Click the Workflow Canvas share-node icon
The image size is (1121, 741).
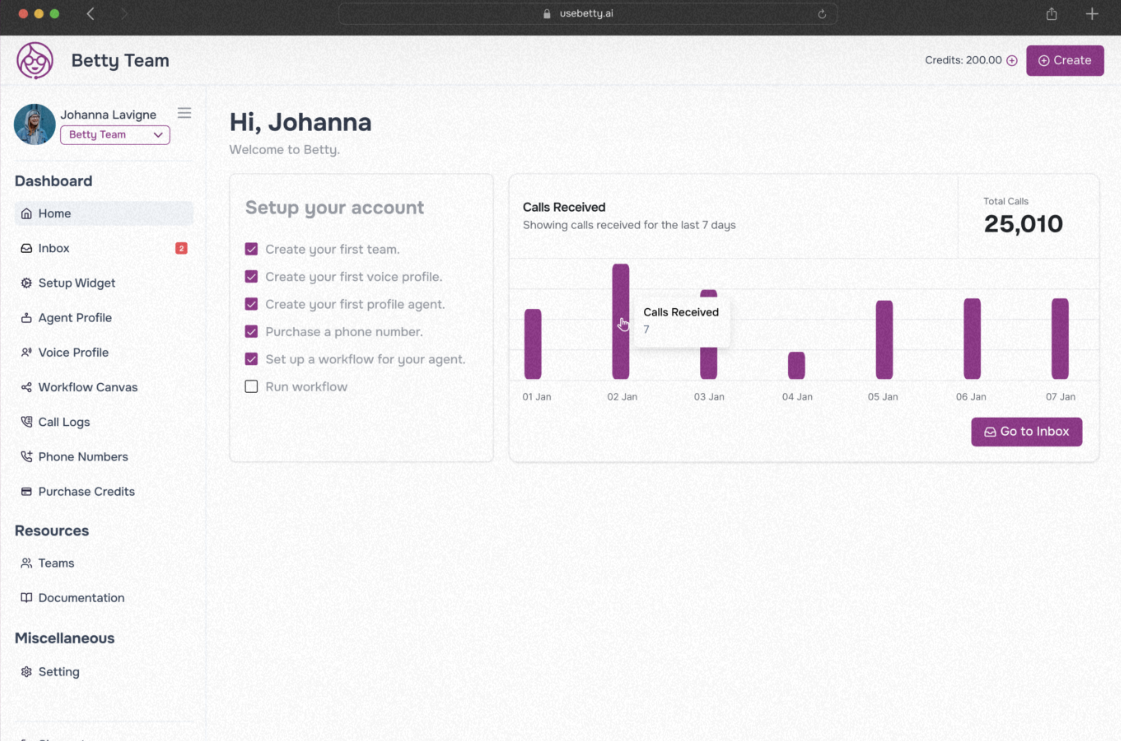(x=26, y=387)
